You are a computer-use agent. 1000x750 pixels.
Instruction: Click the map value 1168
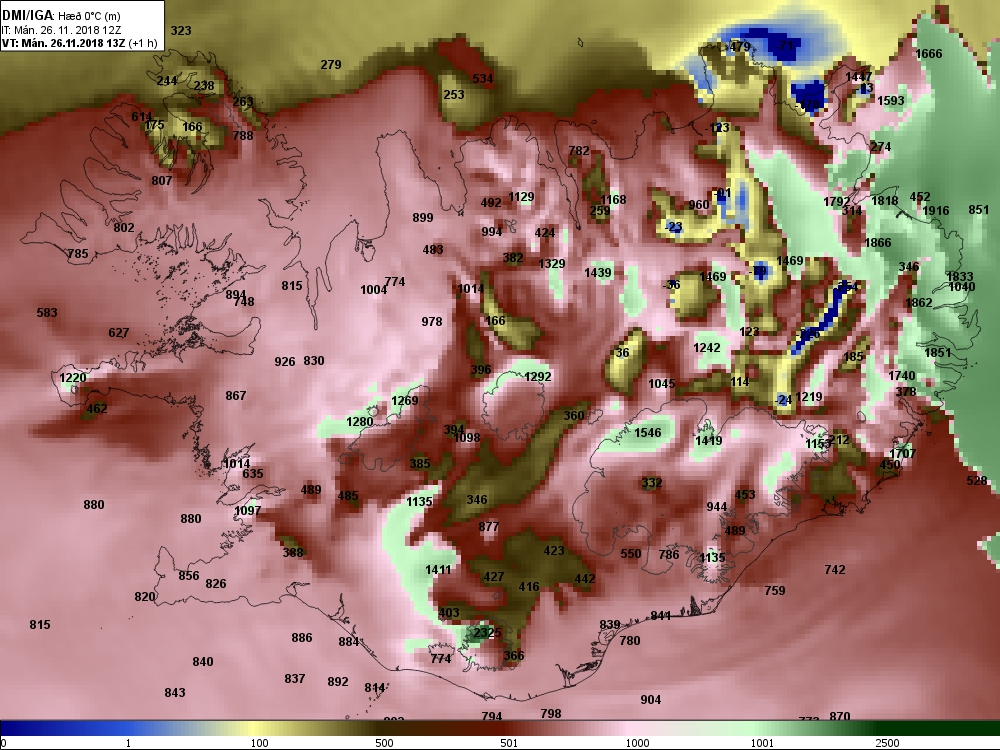pos(613,200)
